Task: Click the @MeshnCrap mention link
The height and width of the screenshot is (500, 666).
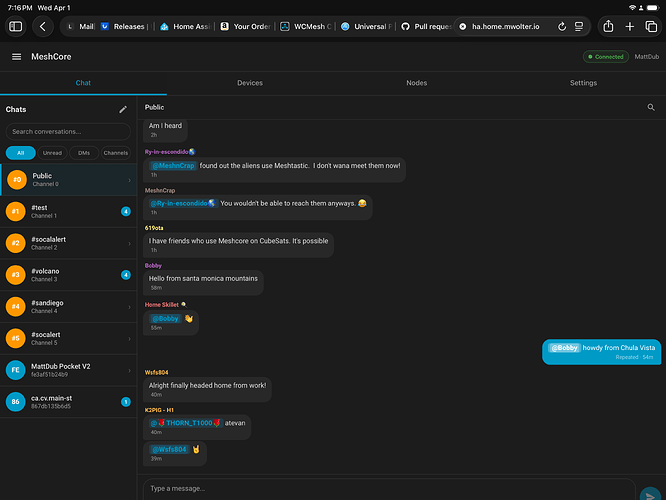Action: coord(173,166)
